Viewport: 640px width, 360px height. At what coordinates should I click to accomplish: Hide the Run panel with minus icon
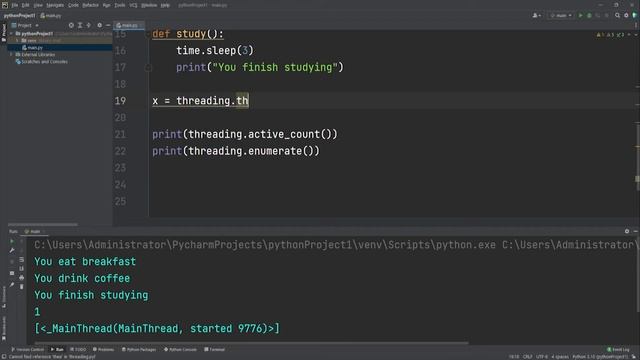(636, 231)
